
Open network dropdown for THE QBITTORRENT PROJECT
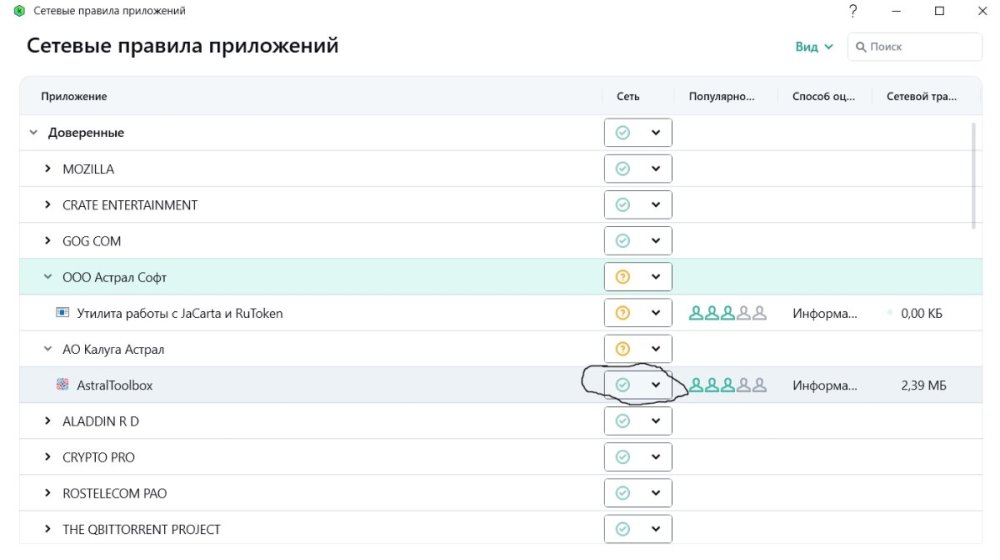point(638,529)
